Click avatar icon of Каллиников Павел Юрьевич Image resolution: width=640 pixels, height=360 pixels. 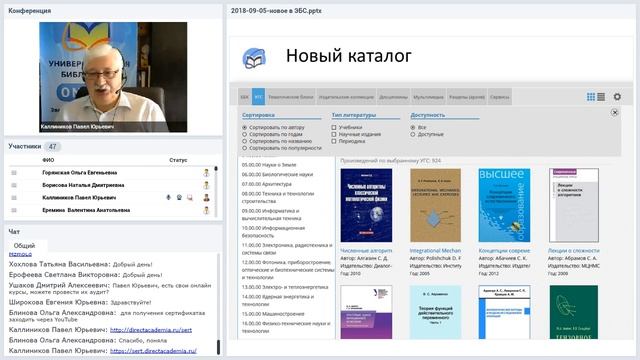[207, 198]
